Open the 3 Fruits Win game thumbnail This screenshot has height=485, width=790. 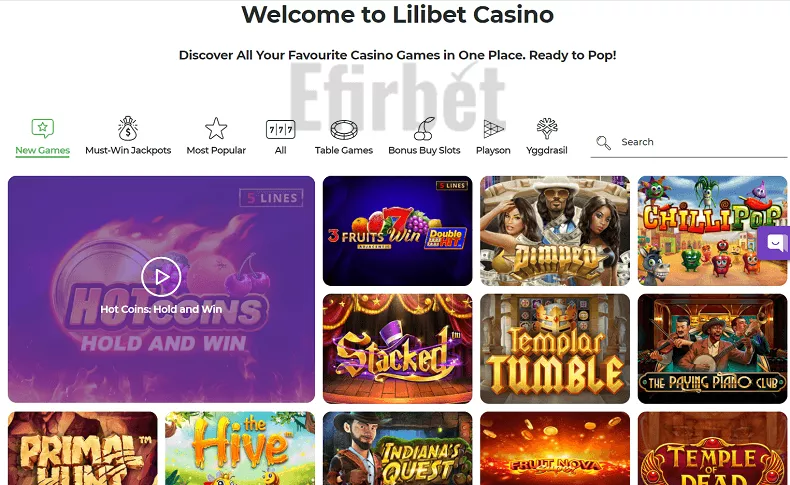point(398,231)
